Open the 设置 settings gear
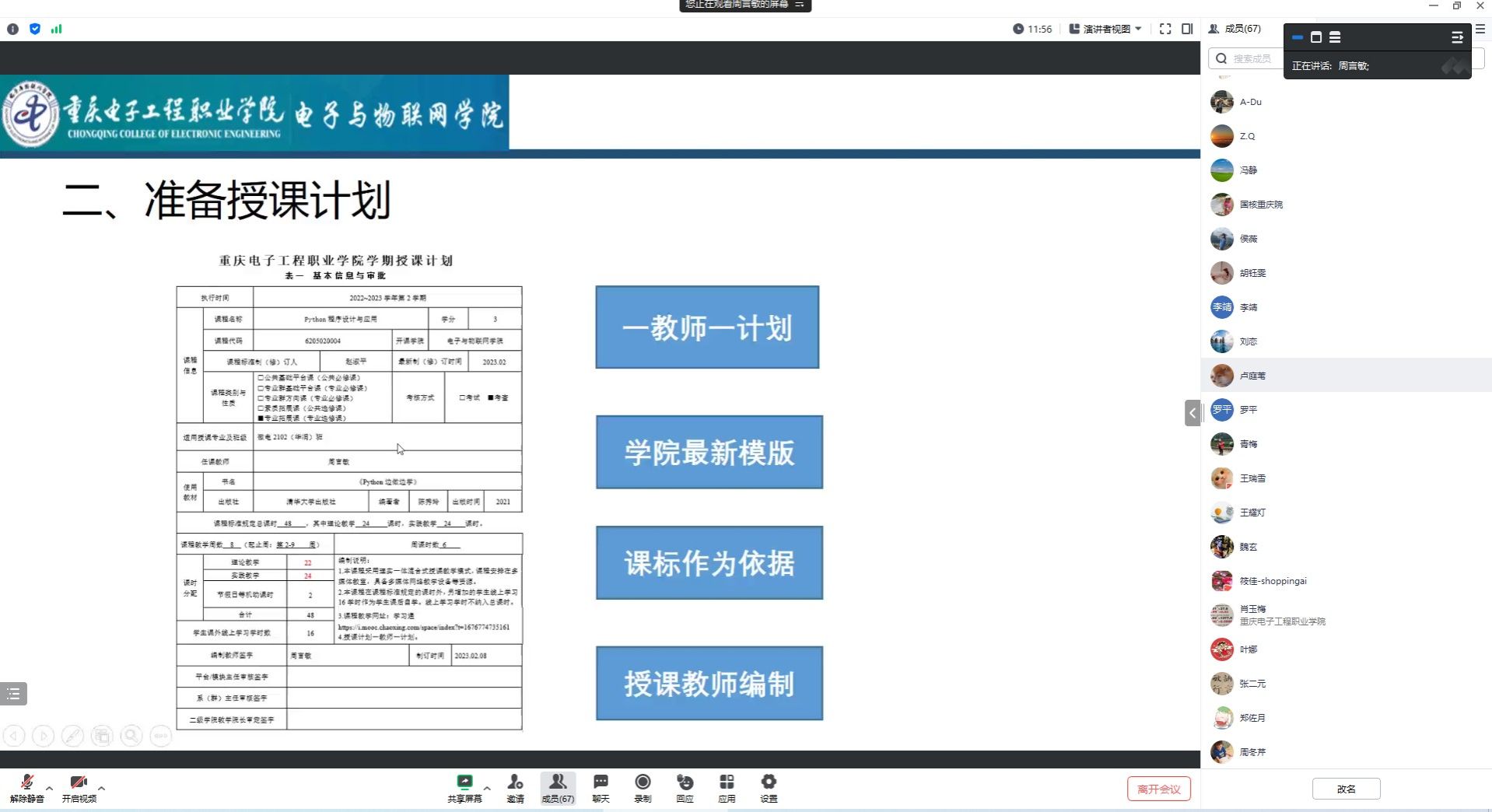Screen dimensions: 1492x812 click(x=769, y=787)
